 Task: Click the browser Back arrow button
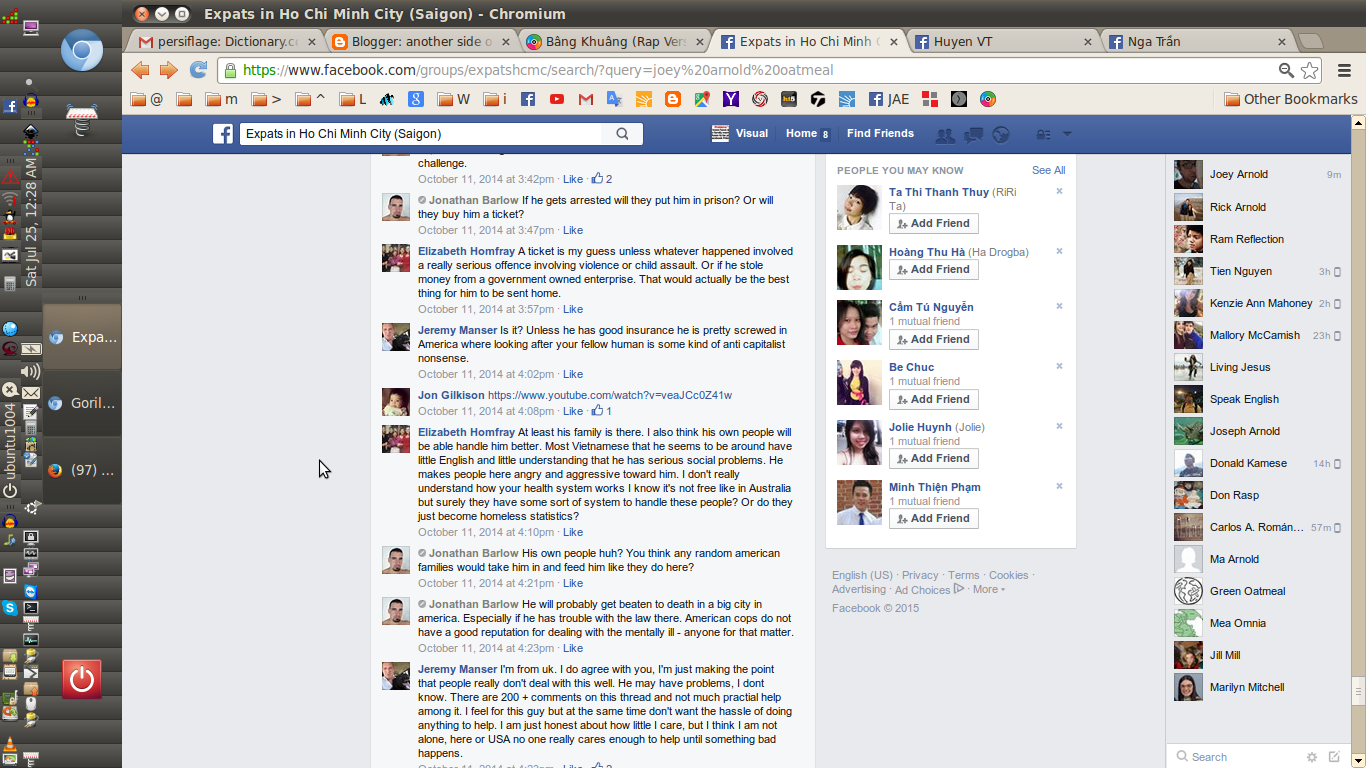(140, 70)
